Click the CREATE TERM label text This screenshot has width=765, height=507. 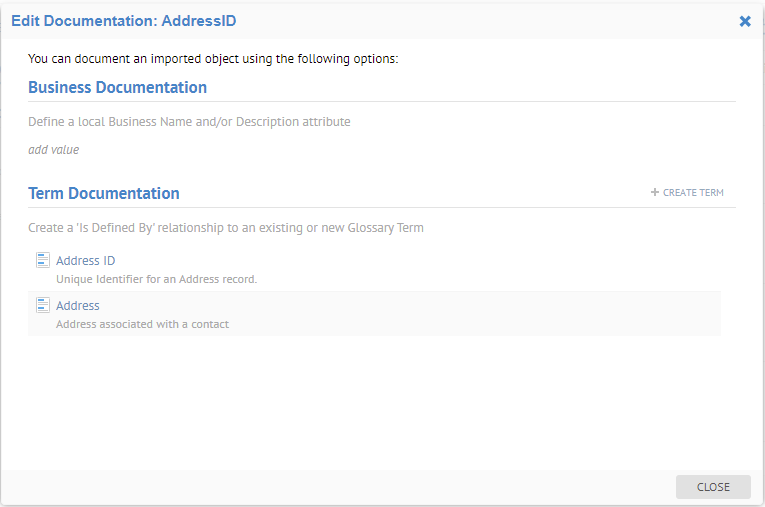pyautogui.click(x=693, y=193)
